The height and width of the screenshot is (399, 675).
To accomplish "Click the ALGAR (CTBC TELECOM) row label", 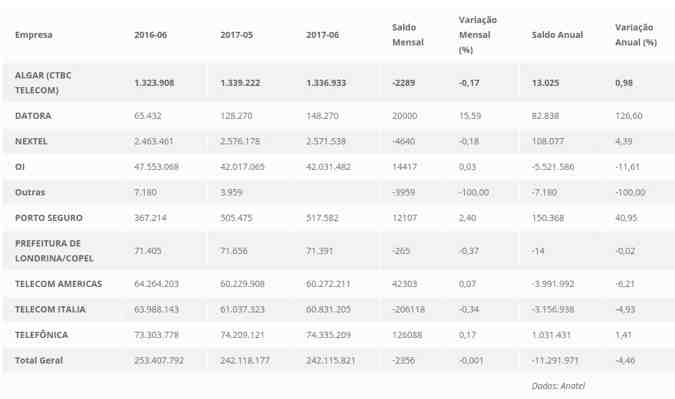I will point(43,83).
